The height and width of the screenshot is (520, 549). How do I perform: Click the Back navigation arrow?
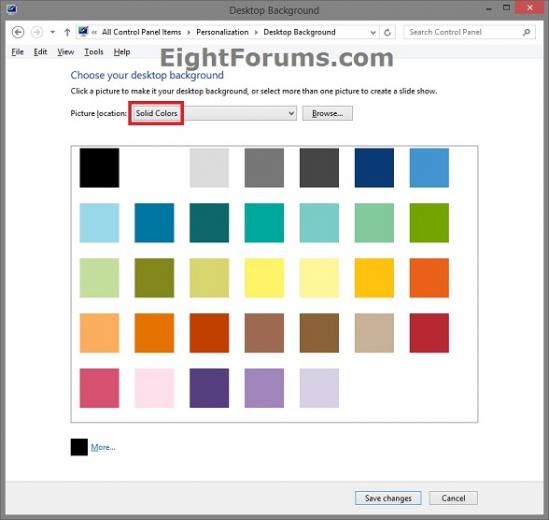[x=18, y=32]
